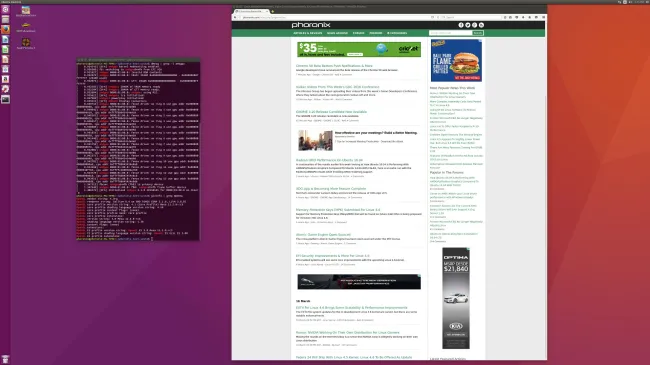Click the green Search button on Phoronix
The height and width of the screenshot is (365, 650).
click(478, 33)
